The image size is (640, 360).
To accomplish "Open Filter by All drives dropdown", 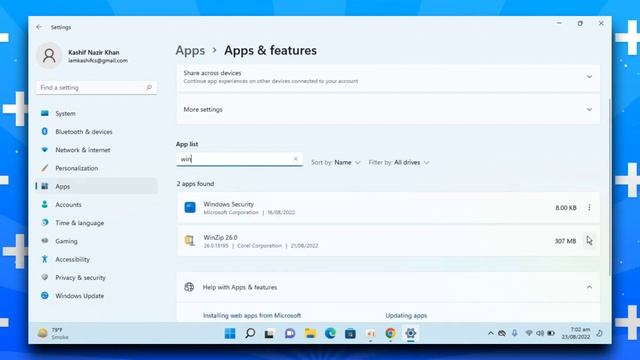I will [x=399, y=162].
